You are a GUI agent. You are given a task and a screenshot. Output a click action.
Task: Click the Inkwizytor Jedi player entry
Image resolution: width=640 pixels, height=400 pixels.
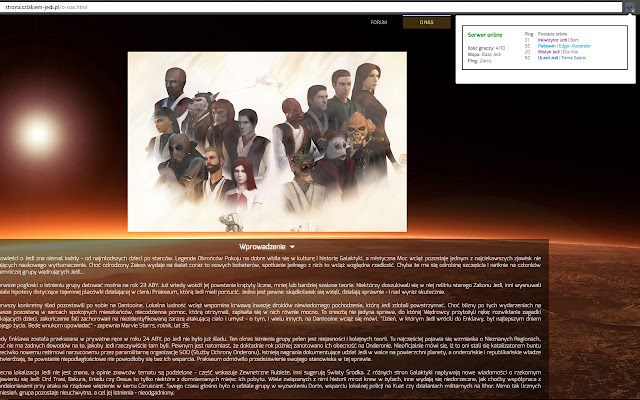[558, 40]
